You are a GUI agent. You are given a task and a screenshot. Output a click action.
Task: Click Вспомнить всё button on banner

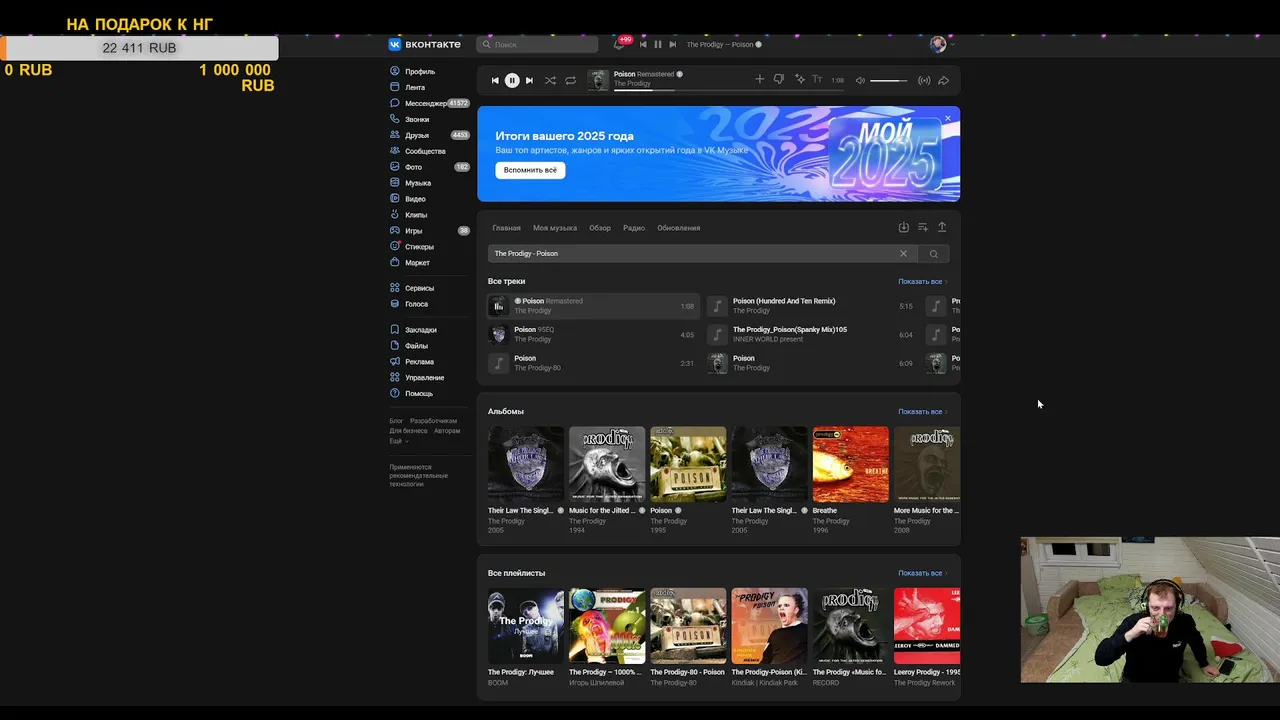point(530,170)
